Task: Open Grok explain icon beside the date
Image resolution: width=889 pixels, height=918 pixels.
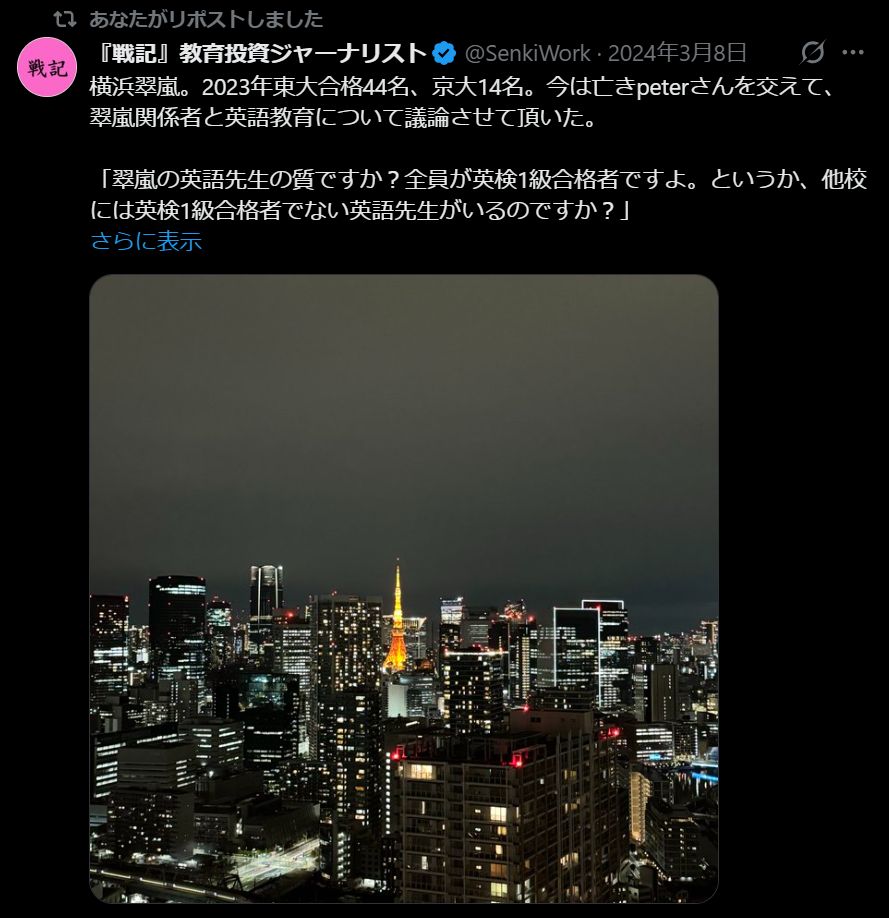Action: point(812,53)
